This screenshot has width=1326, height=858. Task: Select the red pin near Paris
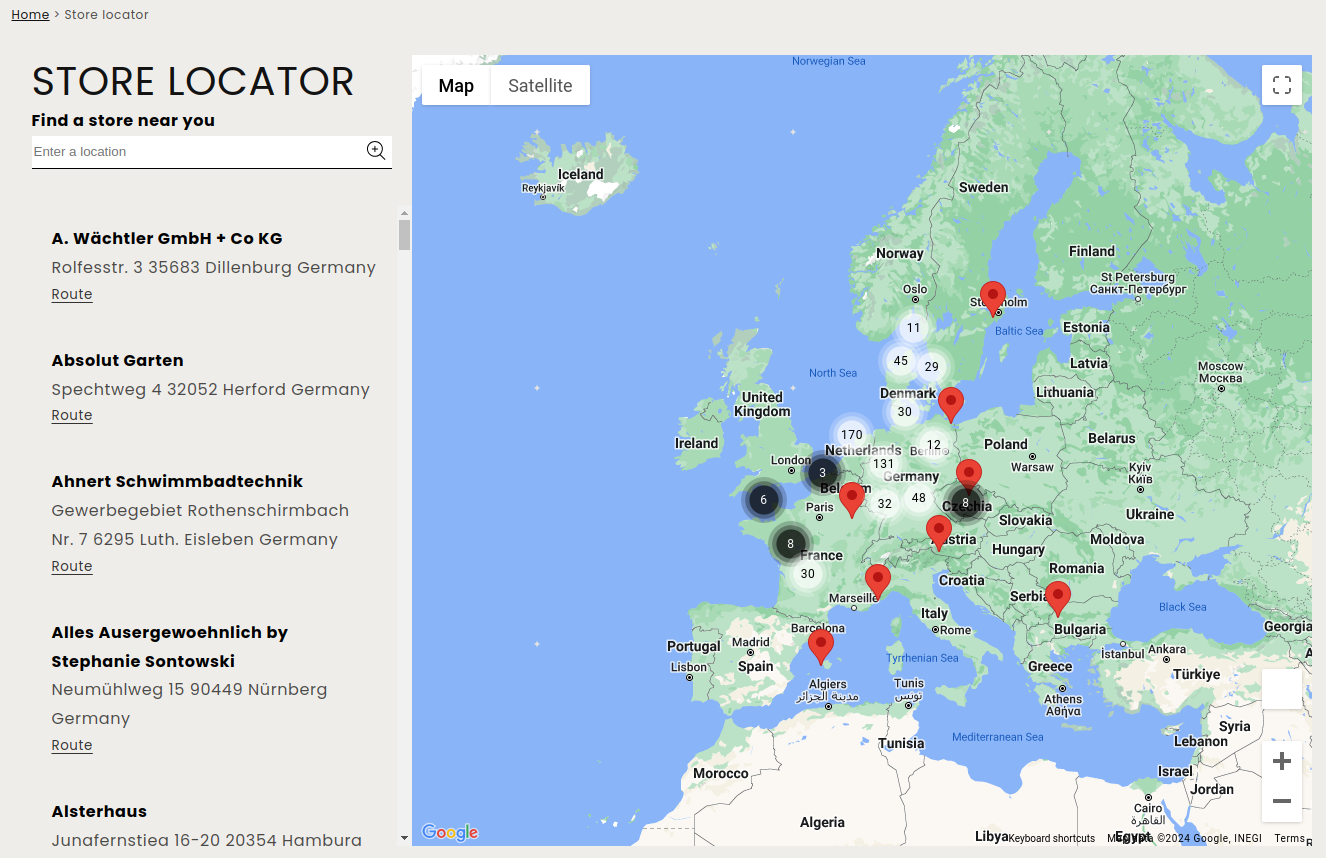(x=852, y=499)
